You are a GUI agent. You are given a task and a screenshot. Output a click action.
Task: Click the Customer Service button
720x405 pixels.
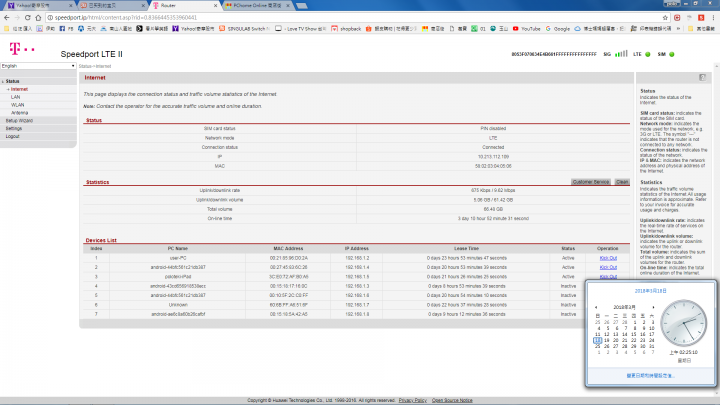tap(591, 182)
